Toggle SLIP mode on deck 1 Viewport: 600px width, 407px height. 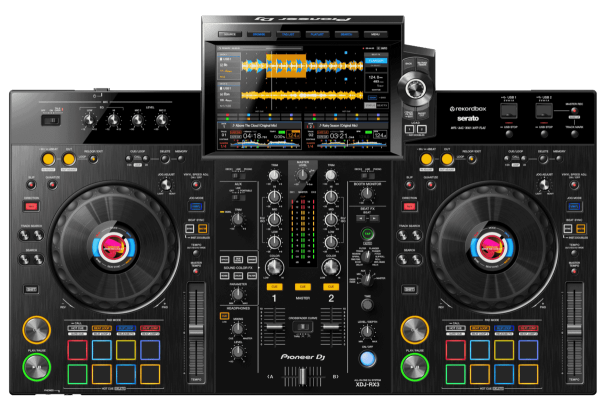[x=31, y=185]
